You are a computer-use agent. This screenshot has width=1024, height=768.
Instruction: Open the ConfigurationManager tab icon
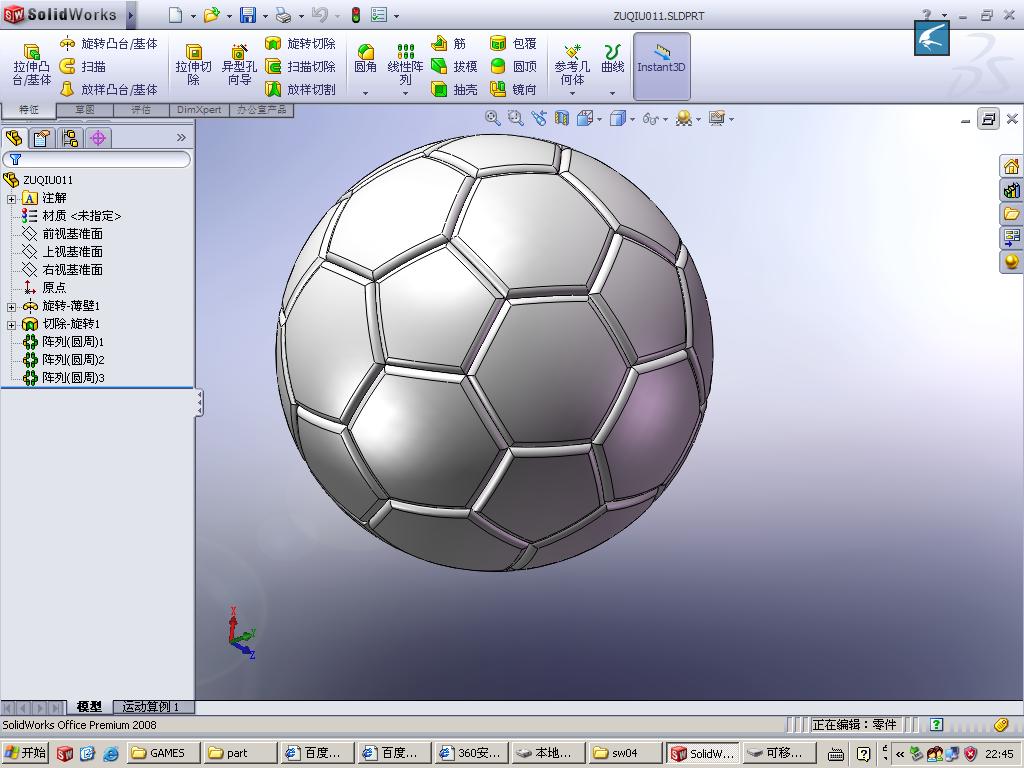pyautogui.click(x=70, y=138)
